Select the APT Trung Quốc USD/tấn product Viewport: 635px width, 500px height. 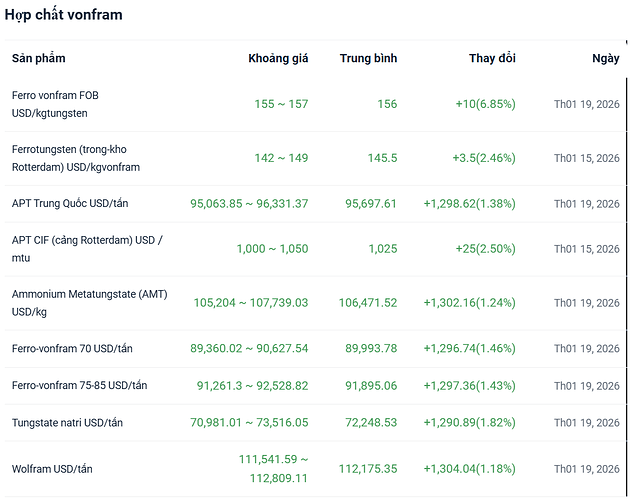70,203
